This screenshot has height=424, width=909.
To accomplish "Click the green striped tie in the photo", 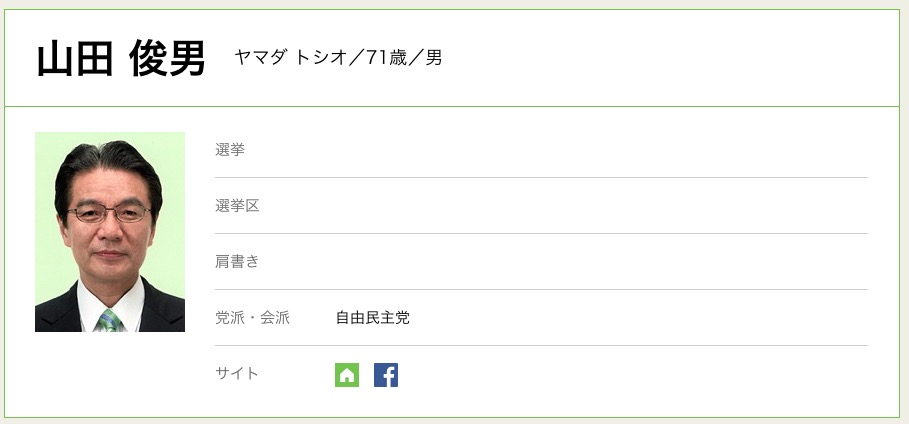I will 110,320.
